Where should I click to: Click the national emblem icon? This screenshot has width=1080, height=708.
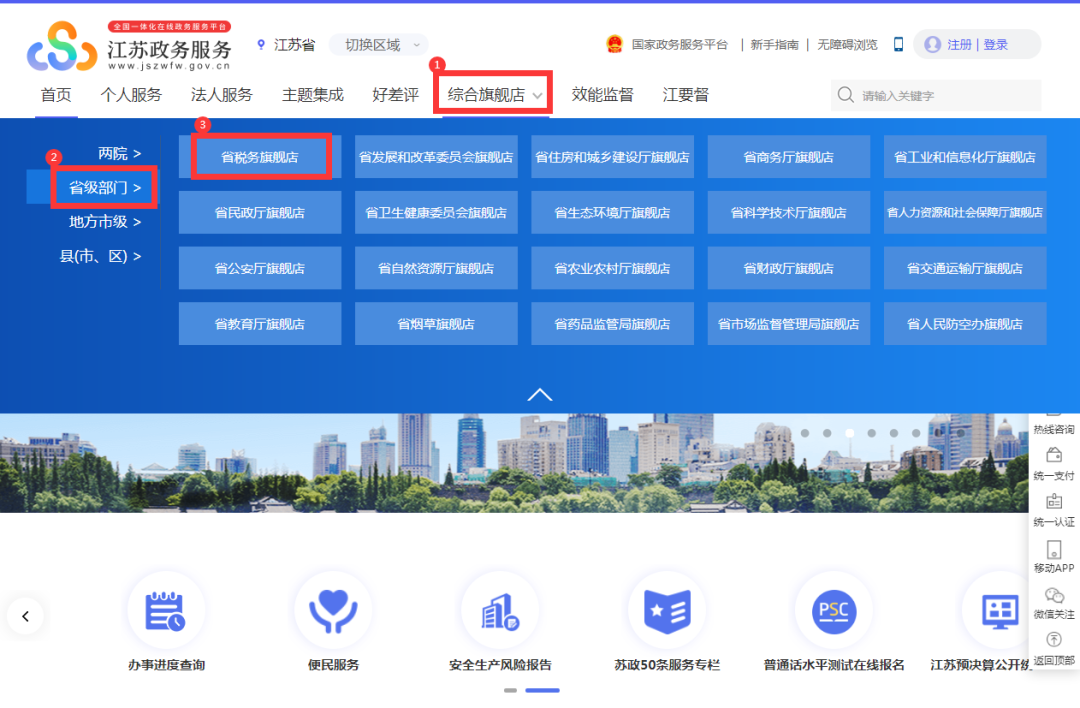[x=614, y=44]
